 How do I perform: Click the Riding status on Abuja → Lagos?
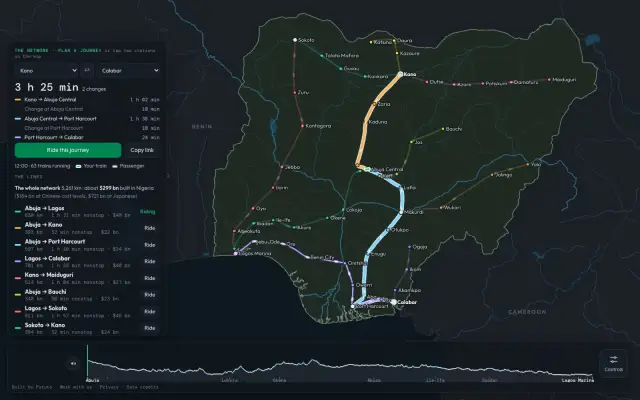click(x=147, y=211)
